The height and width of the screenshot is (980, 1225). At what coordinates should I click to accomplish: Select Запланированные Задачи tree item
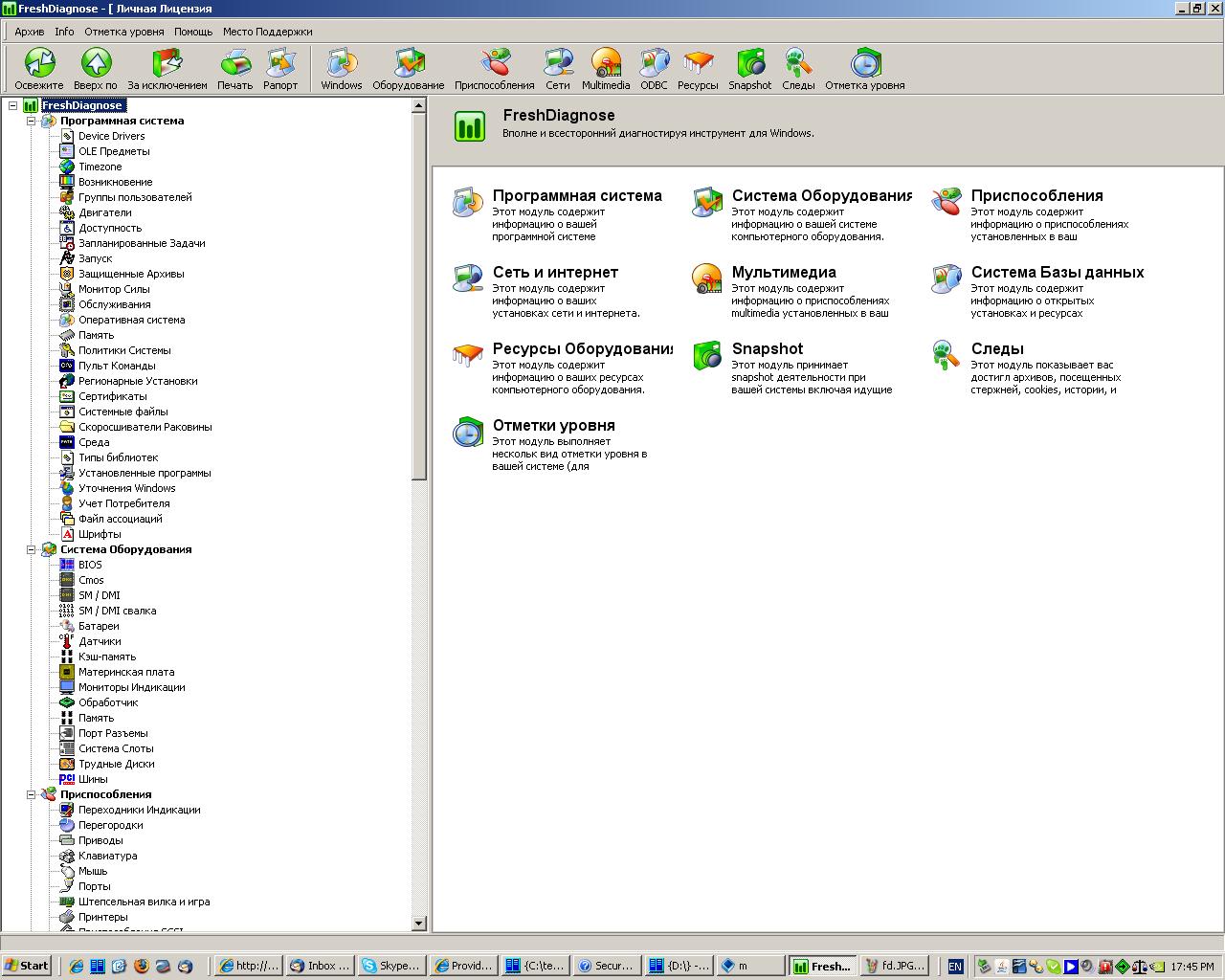(x=142, y=243)
